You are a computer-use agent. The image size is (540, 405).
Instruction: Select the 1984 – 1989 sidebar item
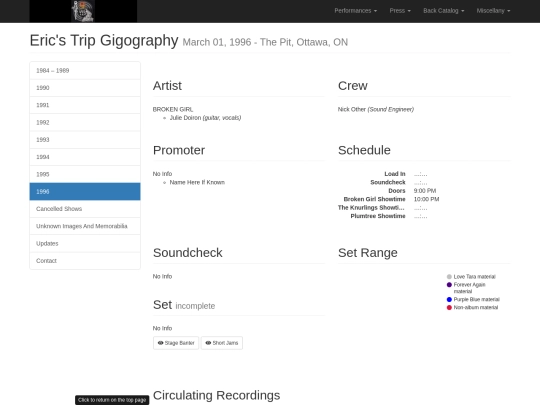click(85, 71)
